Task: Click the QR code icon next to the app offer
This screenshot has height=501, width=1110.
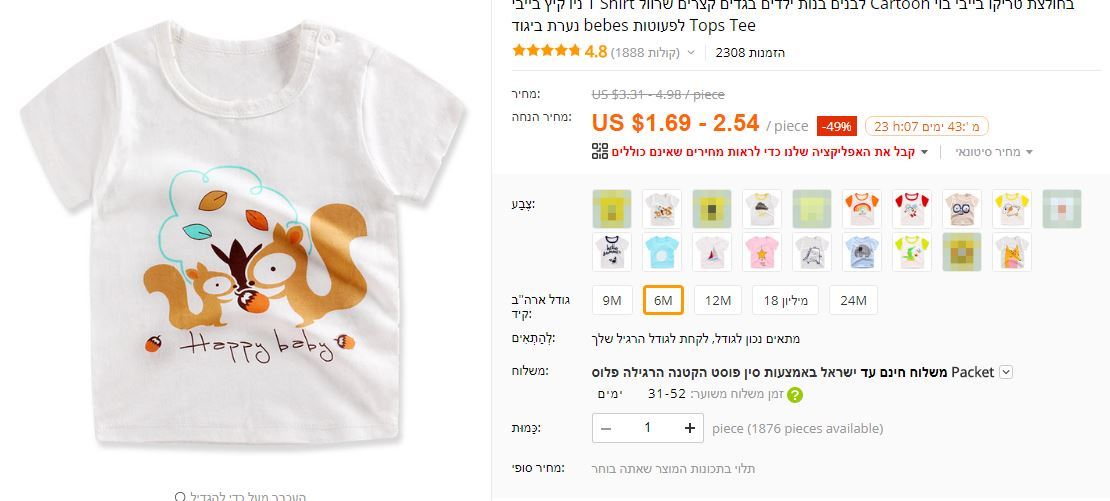Action: click(600, 151)
